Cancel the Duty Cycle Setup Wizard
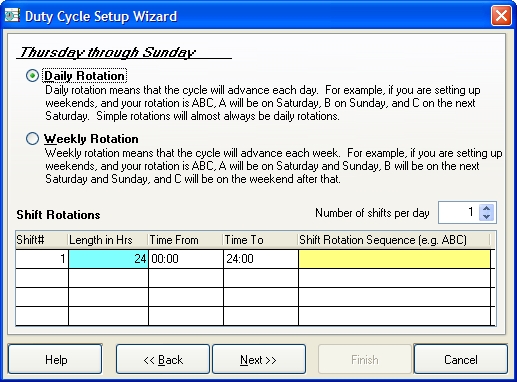The image size is (517, 382). [x=461, y=360]
